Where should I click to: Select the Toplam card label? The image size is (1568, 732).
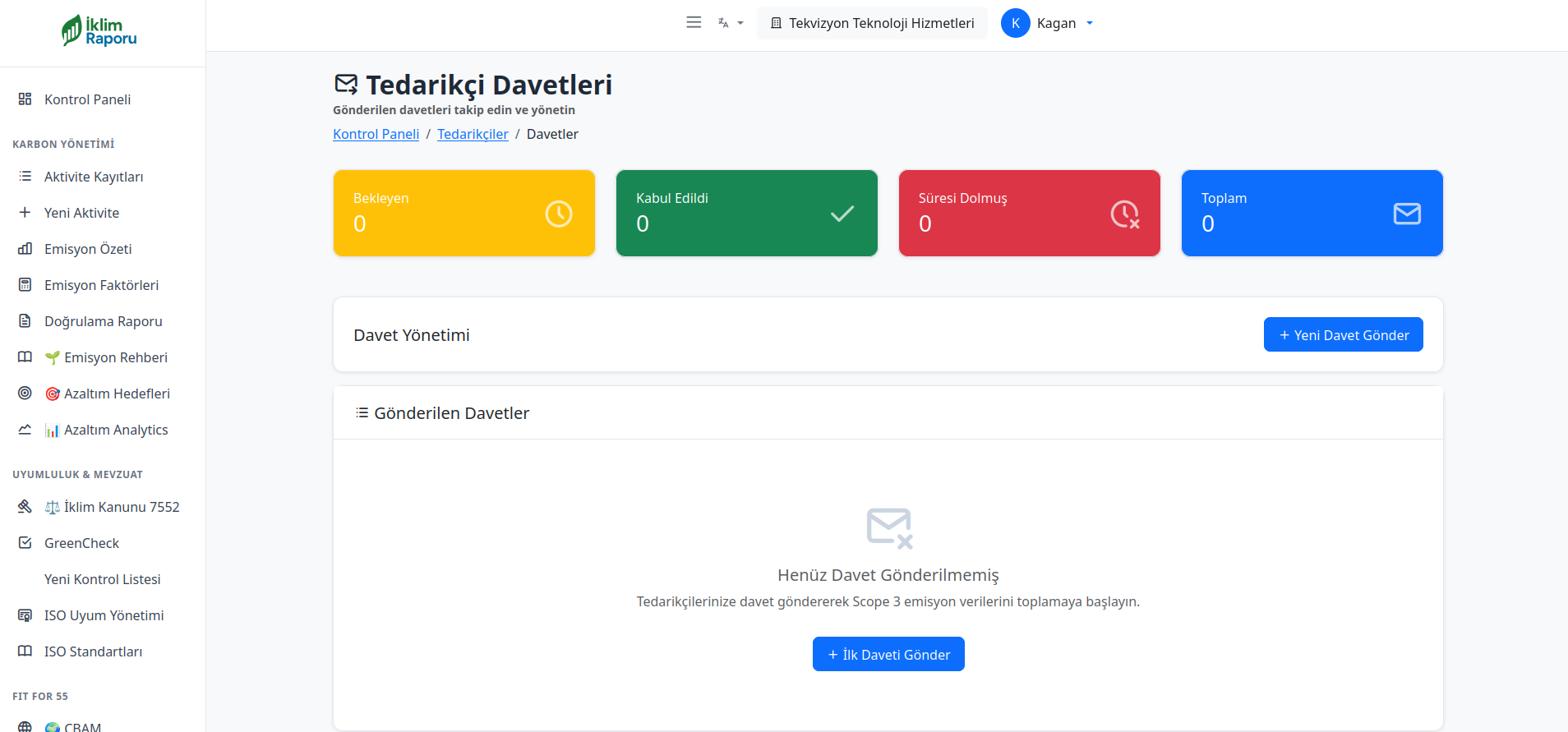(x=1224, y=198)
